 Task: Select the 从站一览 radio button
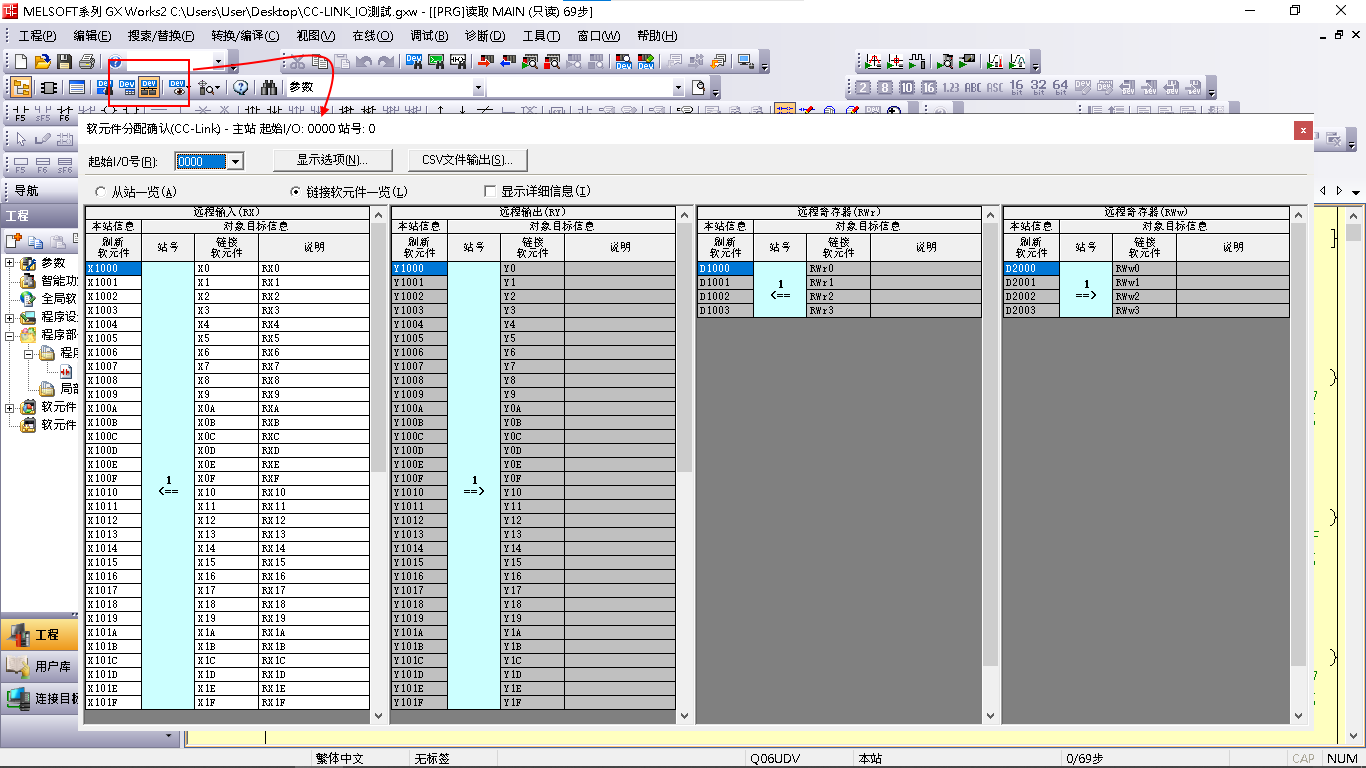click(x=100, y=192)
